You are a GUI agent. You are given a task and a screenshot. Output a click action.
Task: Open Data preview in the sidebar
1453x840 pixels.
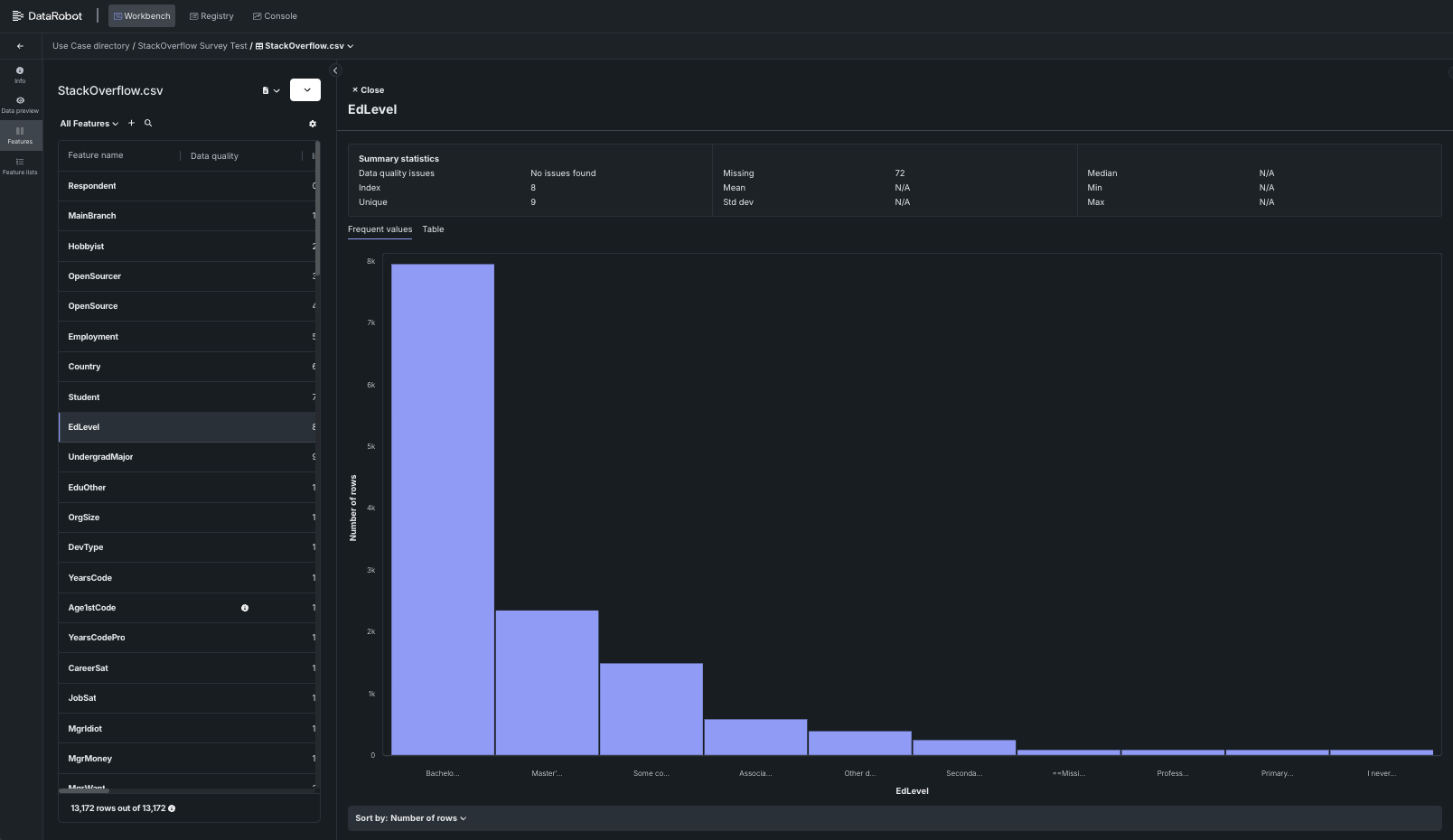pos(20,105)
